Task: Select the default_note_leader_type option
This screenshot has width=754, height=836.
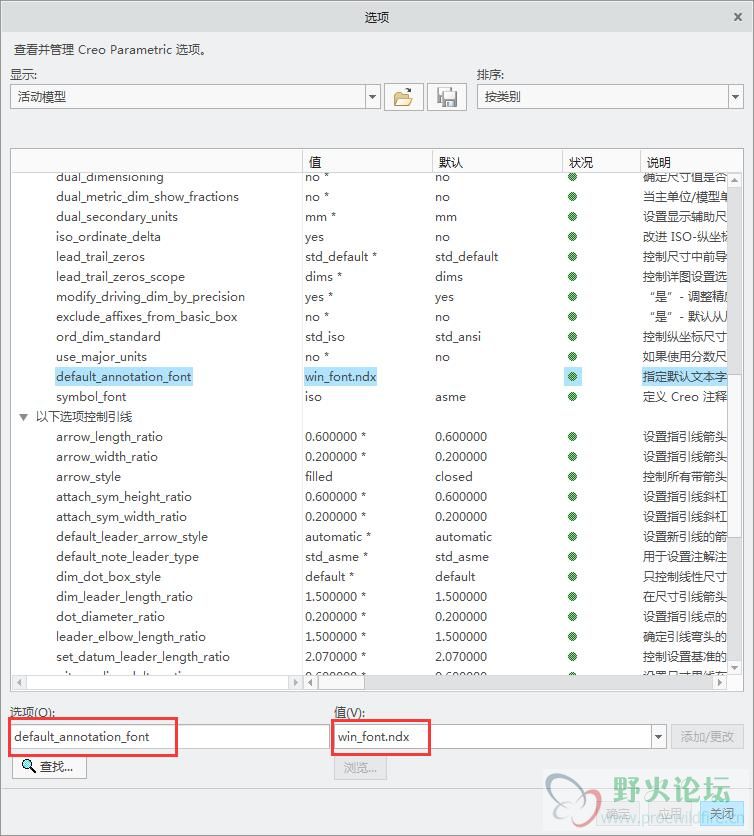Action: click(127, 557)
